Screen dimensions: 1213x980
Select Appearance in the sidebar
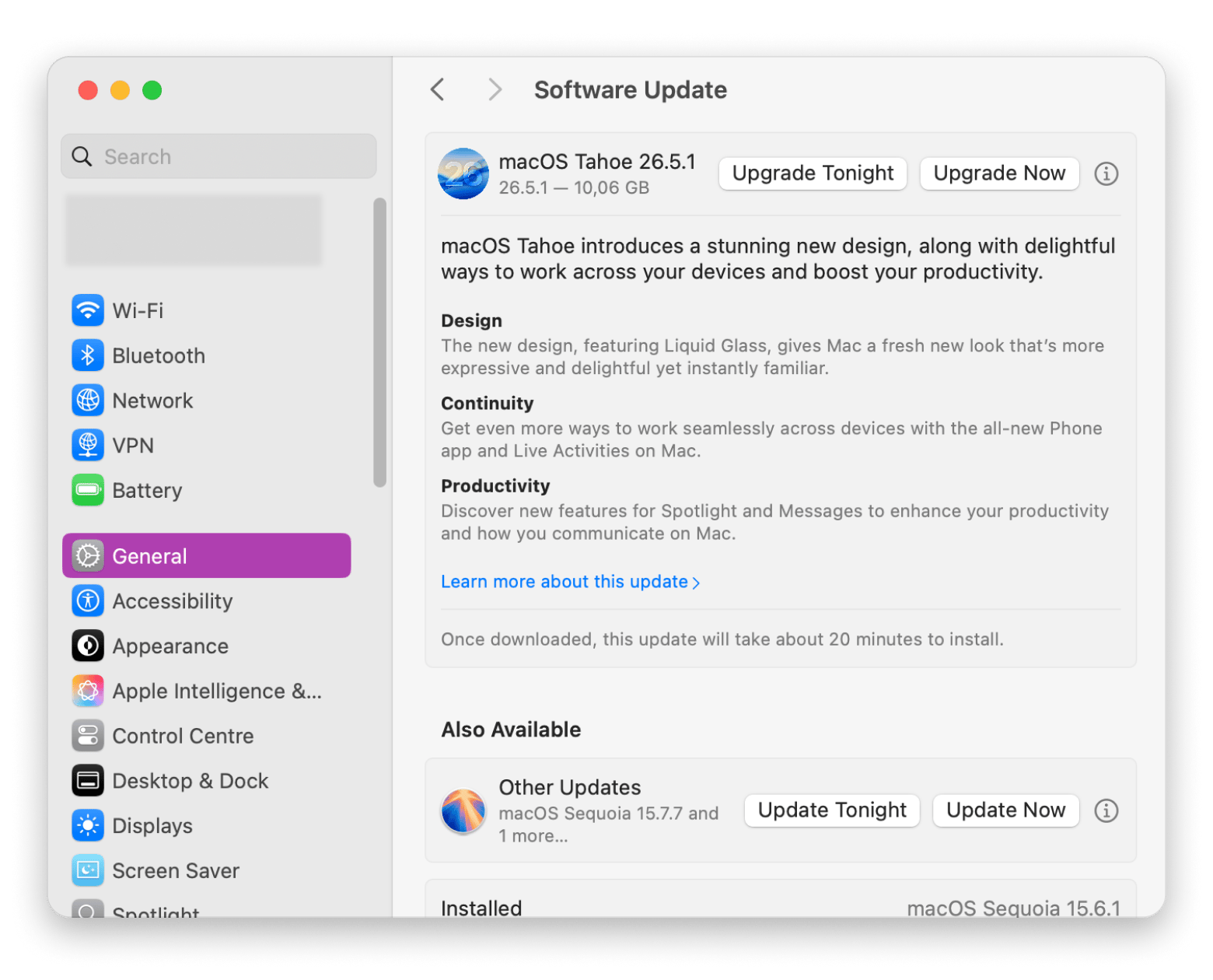[207, 646]
